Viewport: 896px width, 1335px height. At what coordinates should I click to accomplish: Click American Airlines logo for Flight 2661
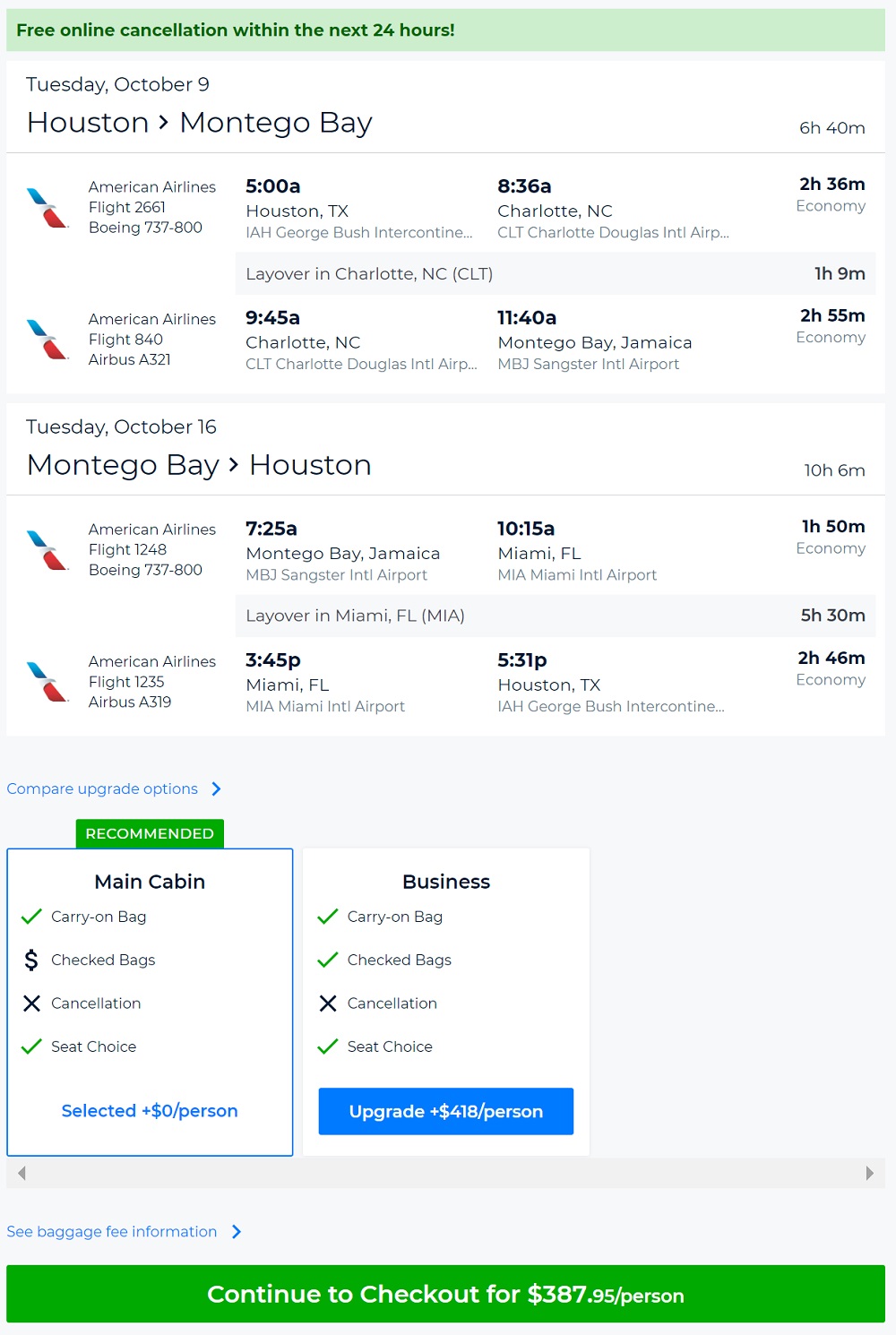coord(47,208)
